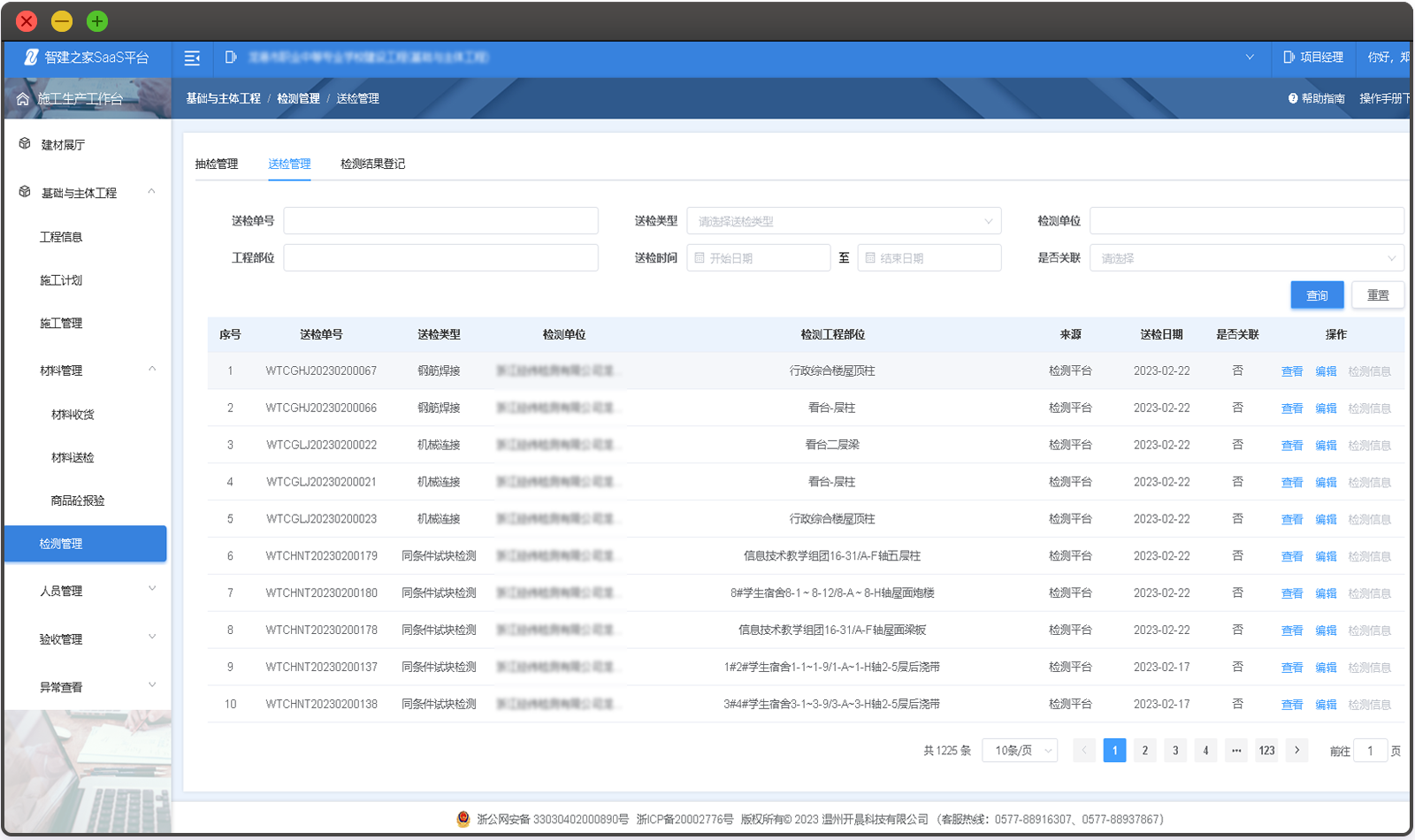Image resolution: width=1415 pixels, height=840 pixels.
Task: Edit record WTCGHJ20230200066
Action: pos(1326,409)
